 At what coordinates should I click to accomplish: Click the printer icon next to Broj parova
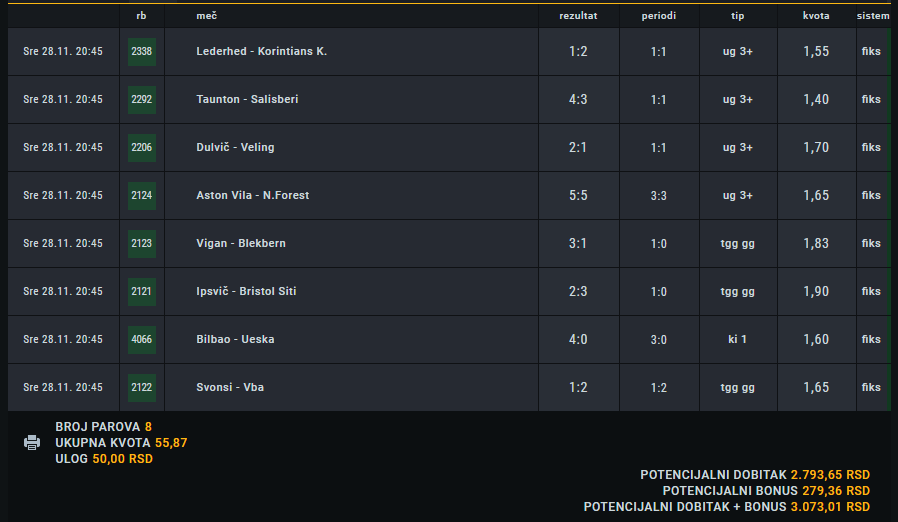tap(32, 442)
